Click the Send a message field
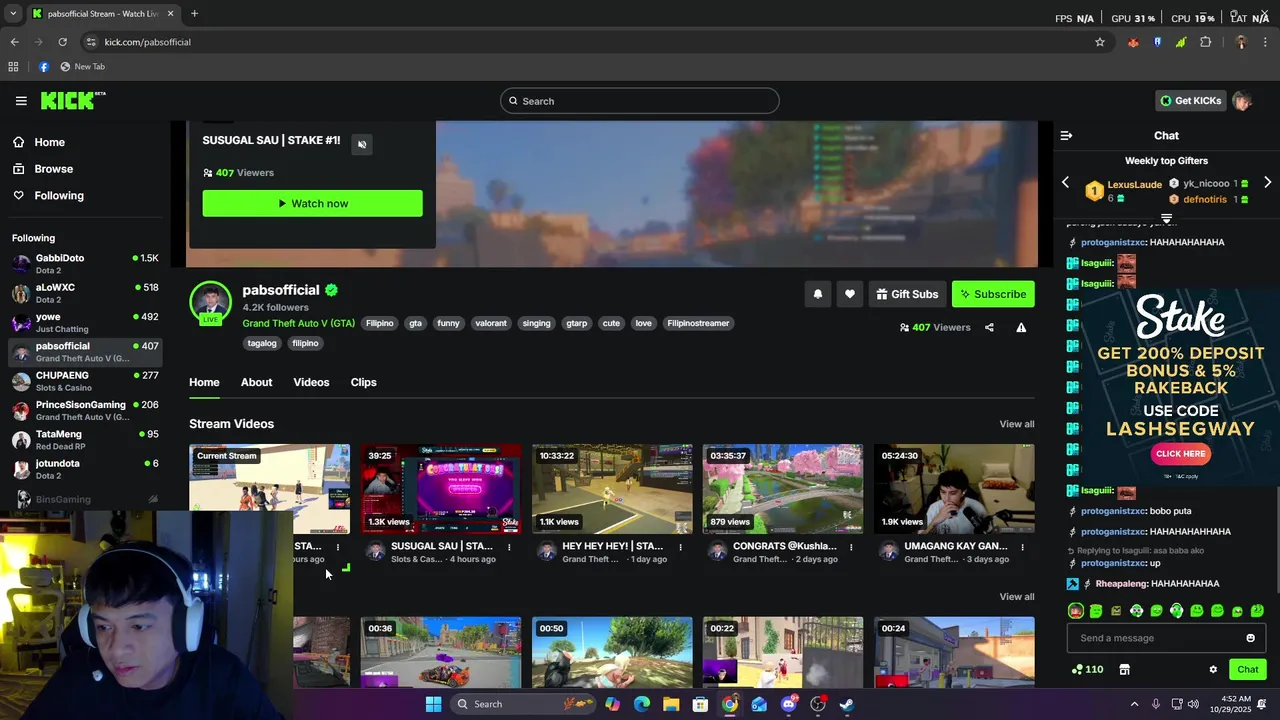 point(1166,638)
